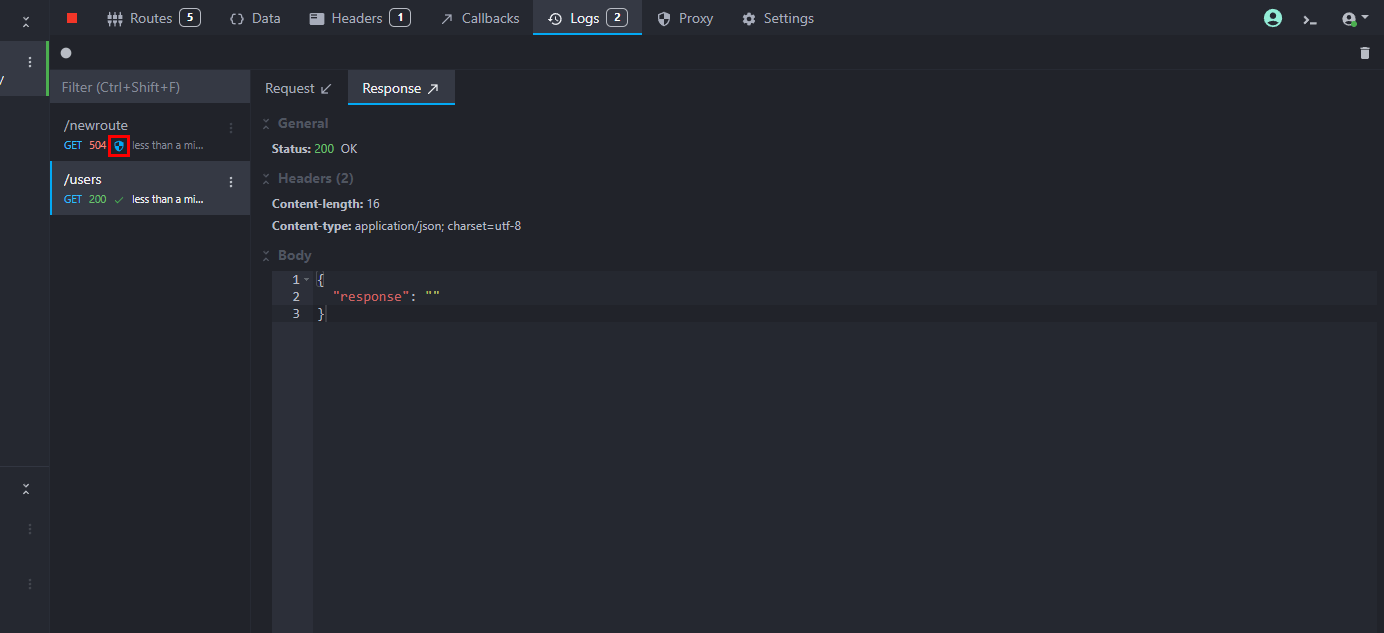Fold the JSON at line 1
Image resolution: width=1384 pixels, height=633 pixels.
click(x=306, y=280)
